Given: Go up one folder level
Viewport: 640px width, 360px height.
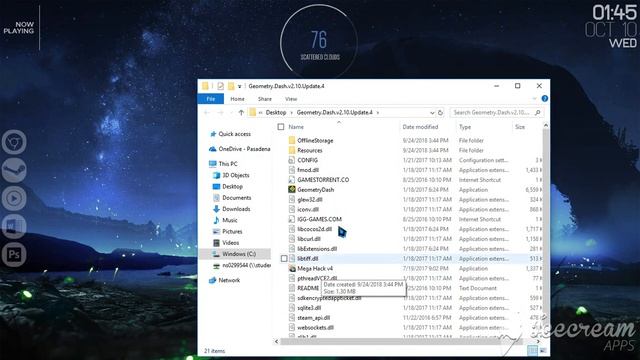Looking at the screenshot, I should coord(241,113).
